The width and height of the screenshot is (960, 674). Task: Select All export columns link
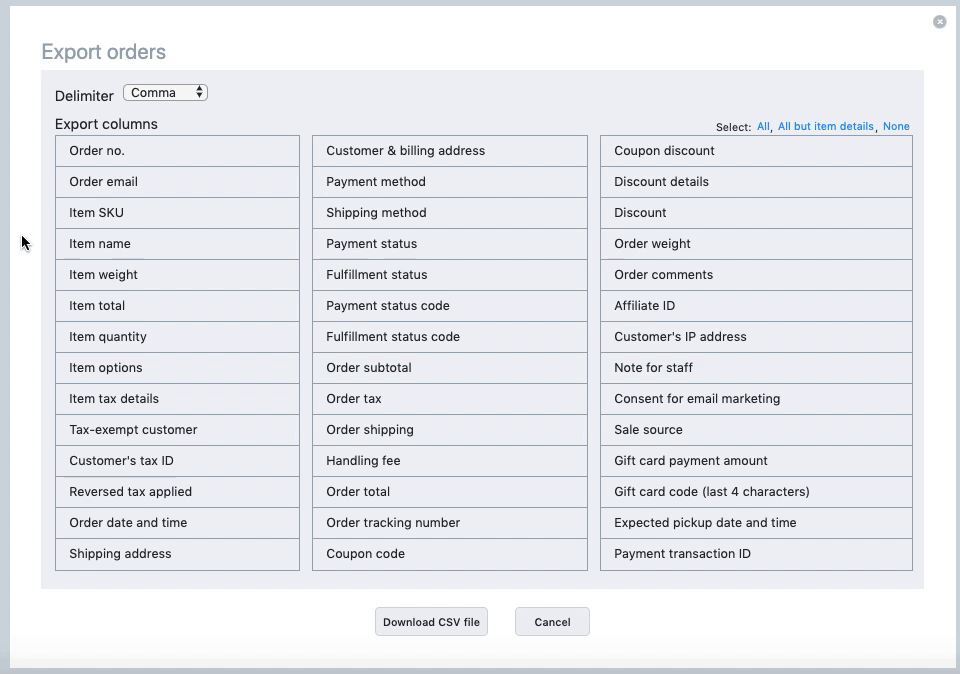pyautogui.click(x=763, y=126)
